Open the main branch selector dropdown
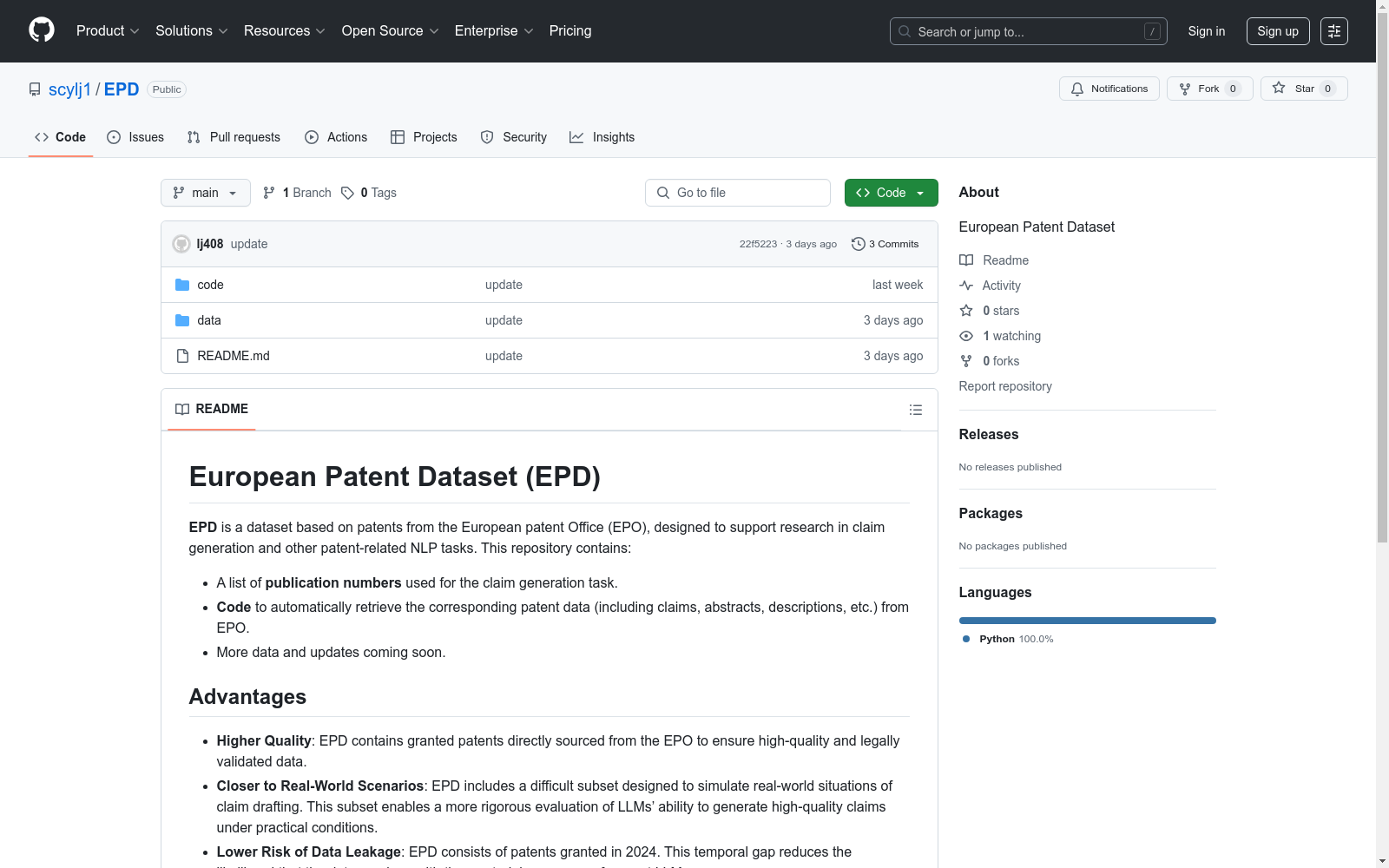1389x868 pixels. pyautogui.click(x=206, y=193)
